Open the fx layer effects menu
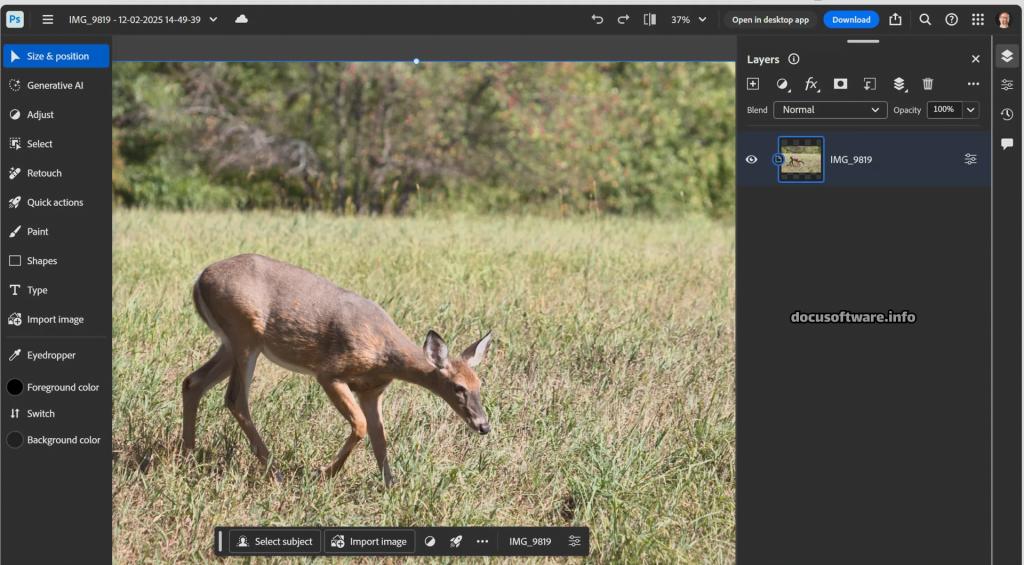Image resolution: width=1024 pixels, height=565 pixels. (812, 84)
